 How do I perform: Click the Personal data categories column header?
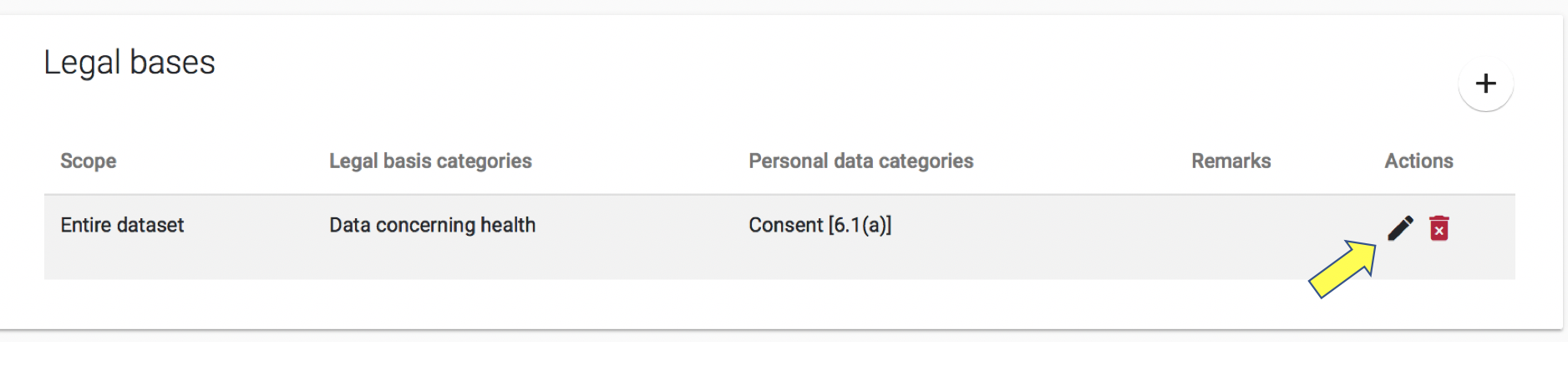(x=860, y=161)
